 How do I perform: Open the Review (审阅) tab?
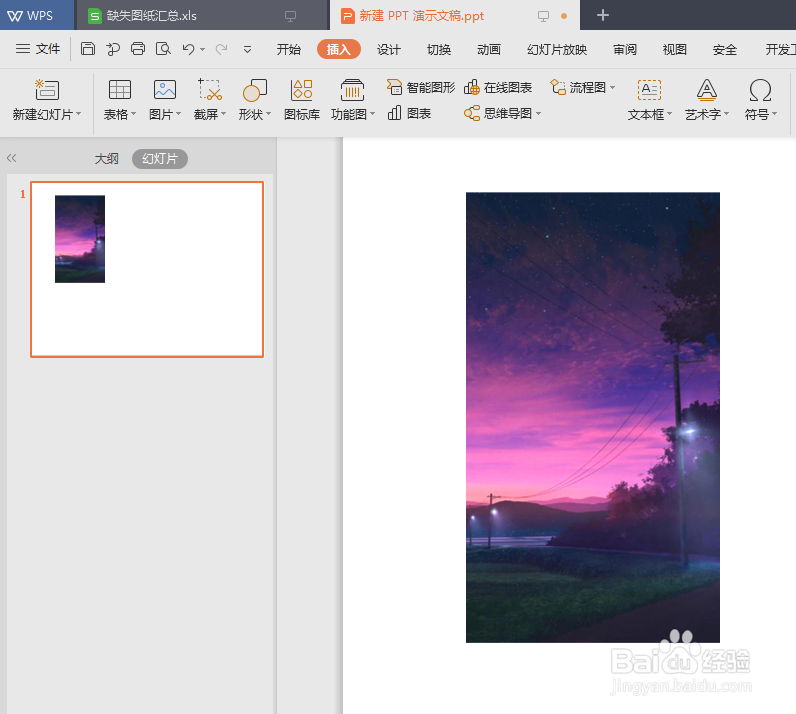point(624,49)
